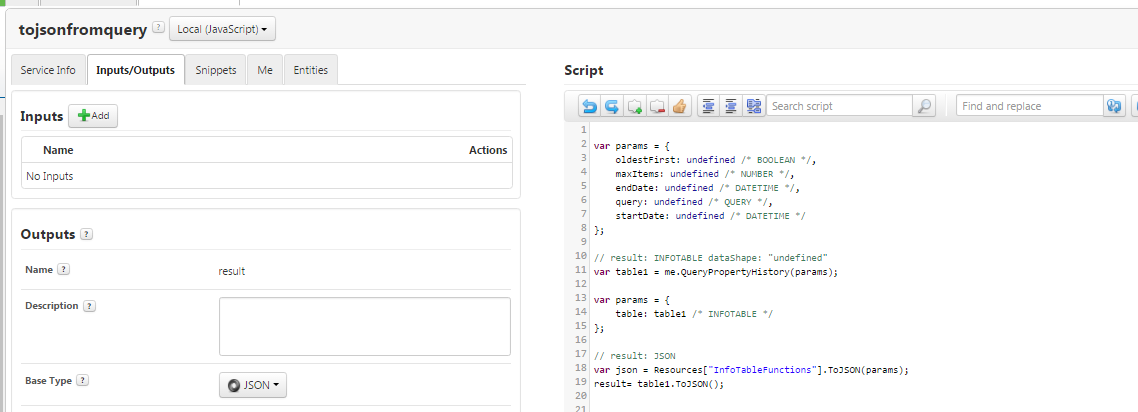Click the undo arrow in script toolbar

(x=589, y=106)
